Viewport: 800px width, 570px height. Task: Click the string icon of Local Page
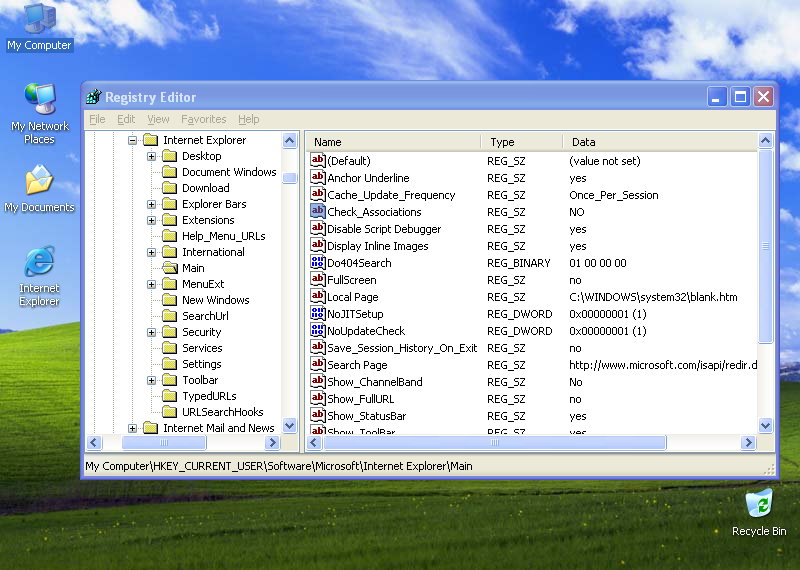(x=317, y=296)
